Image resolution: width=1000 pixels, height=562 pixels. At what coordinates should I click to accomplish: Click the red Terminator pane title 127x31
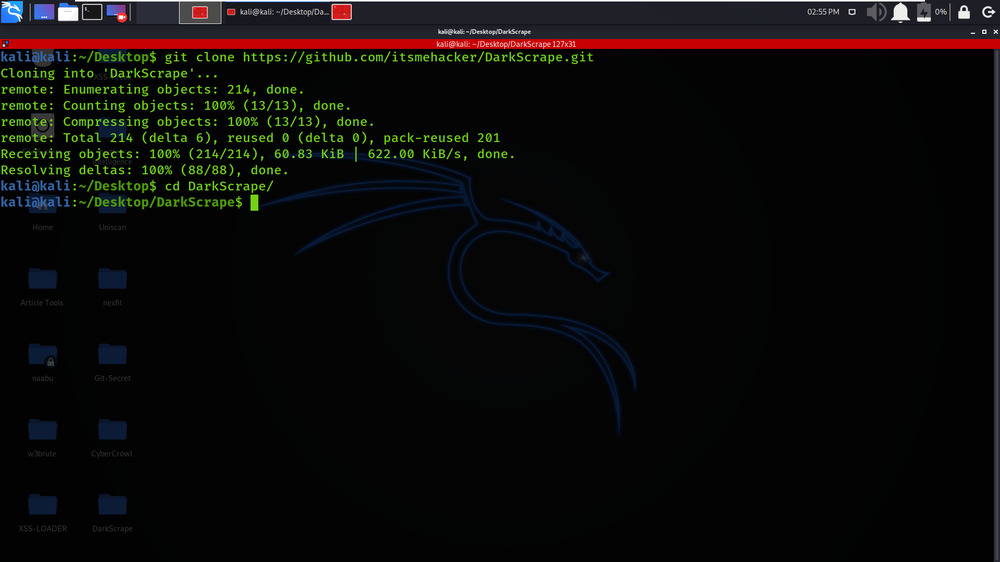click(506, 44)
